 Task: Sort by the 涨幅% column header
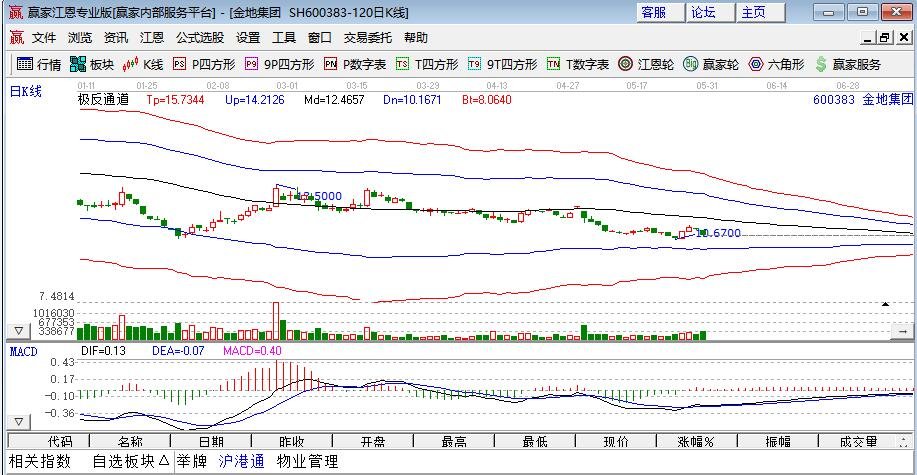tap(697, 442)
